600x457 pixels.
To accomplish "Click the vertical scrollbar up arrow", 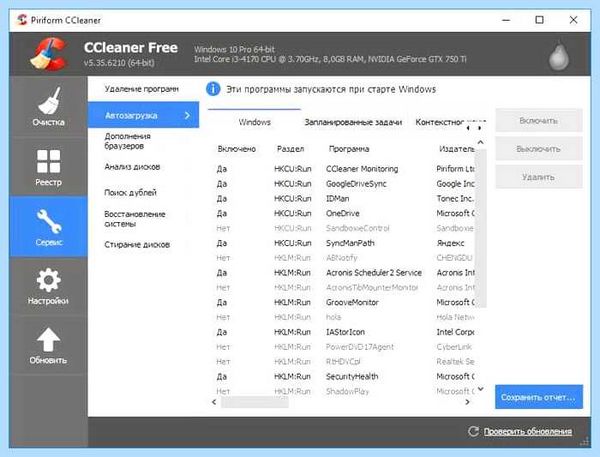I will (481, 142).
